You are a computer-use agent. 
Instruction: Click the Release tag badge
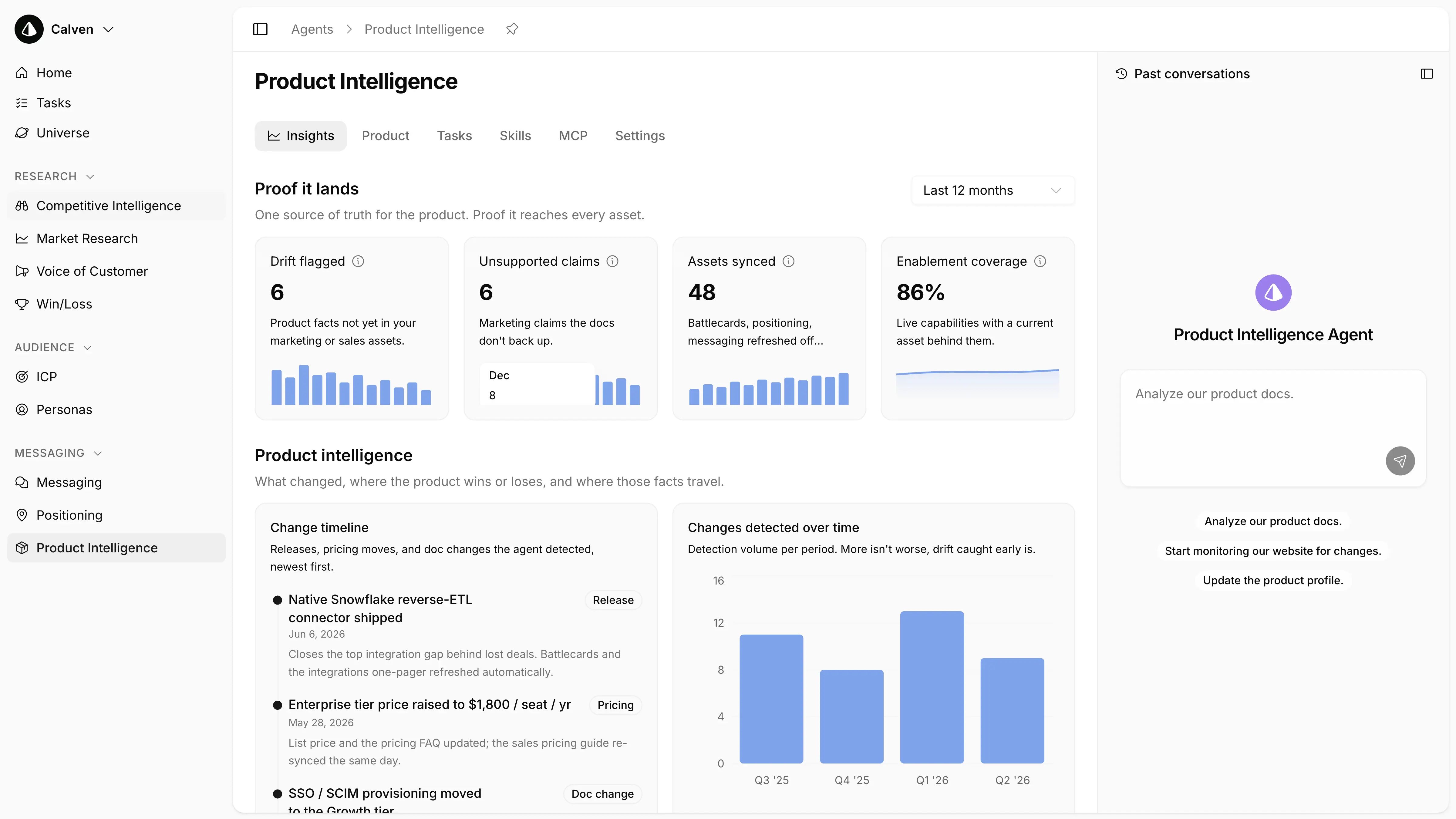613,600
